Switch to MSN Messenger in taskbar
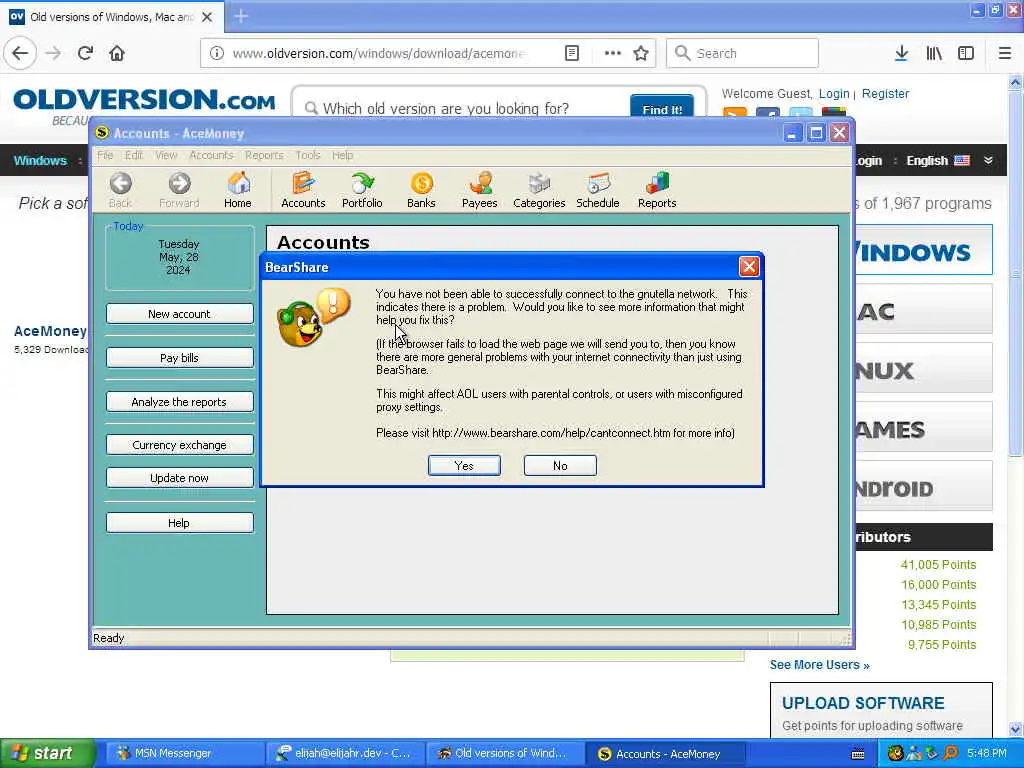The image size is (1024, 768). [183, 754]
